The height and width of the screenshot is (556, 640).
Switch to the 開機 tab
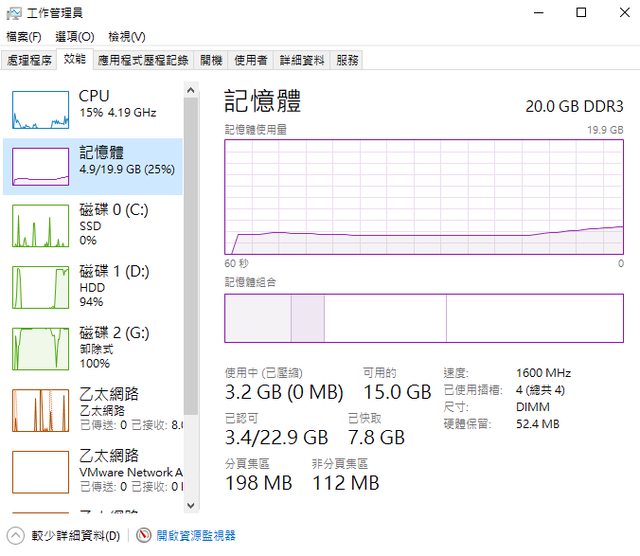tap(211, 60)
